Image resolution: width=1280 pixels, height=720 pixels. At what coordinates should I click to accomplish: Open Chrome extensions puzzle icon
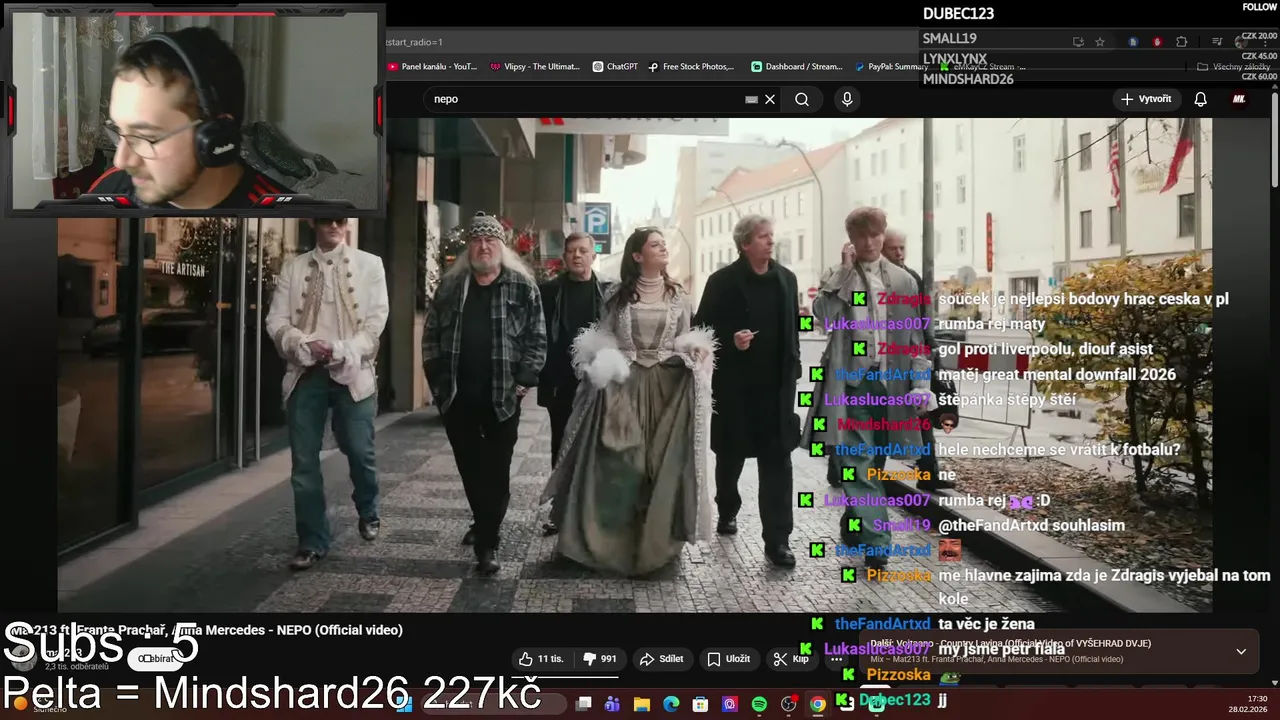(1181, 42)
